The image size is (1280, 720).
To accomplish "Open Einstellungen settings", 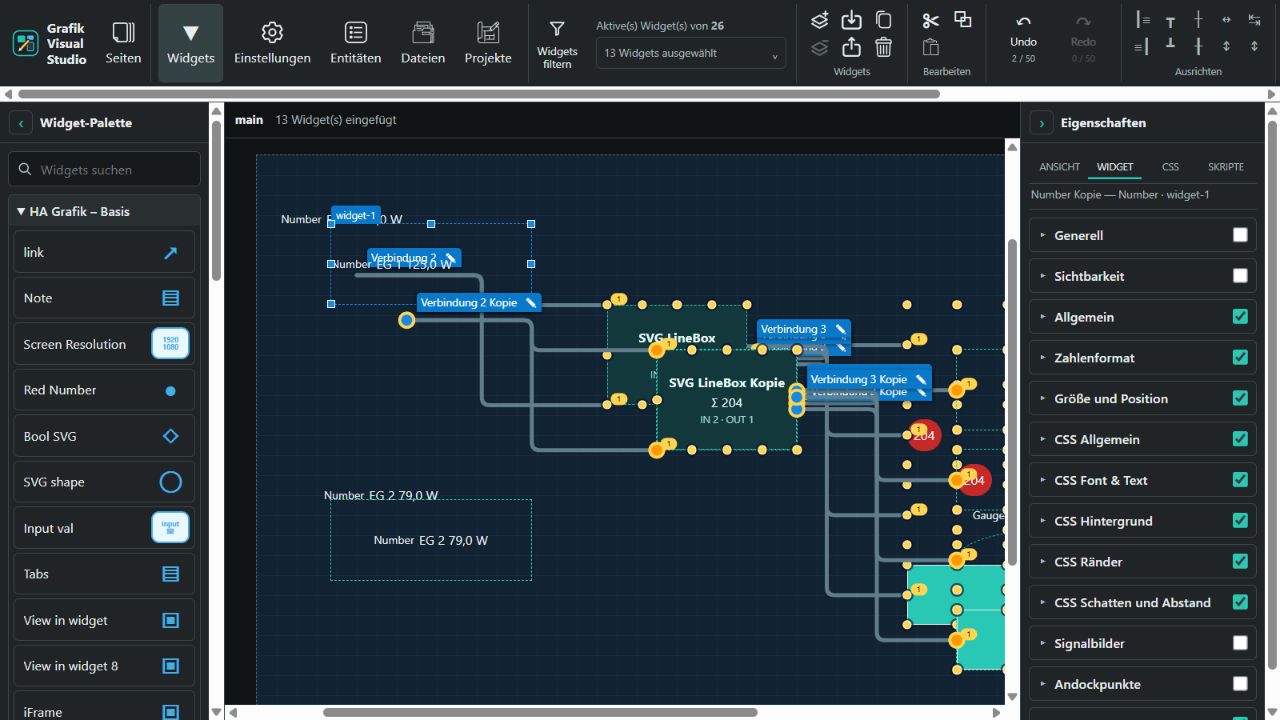I will (272, 43).
